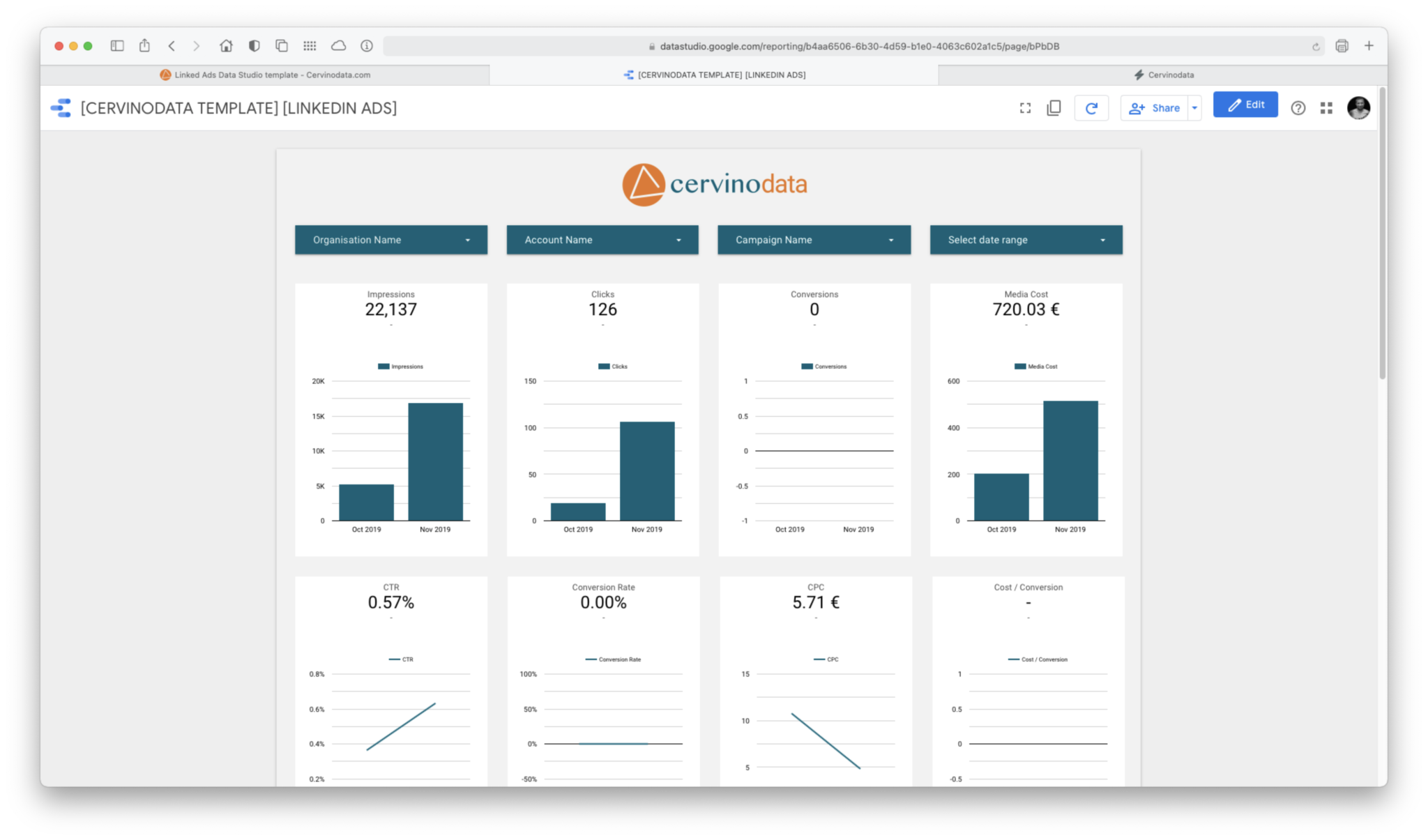Refresh the report data
1428x840 pixels.
point(1091,107)
